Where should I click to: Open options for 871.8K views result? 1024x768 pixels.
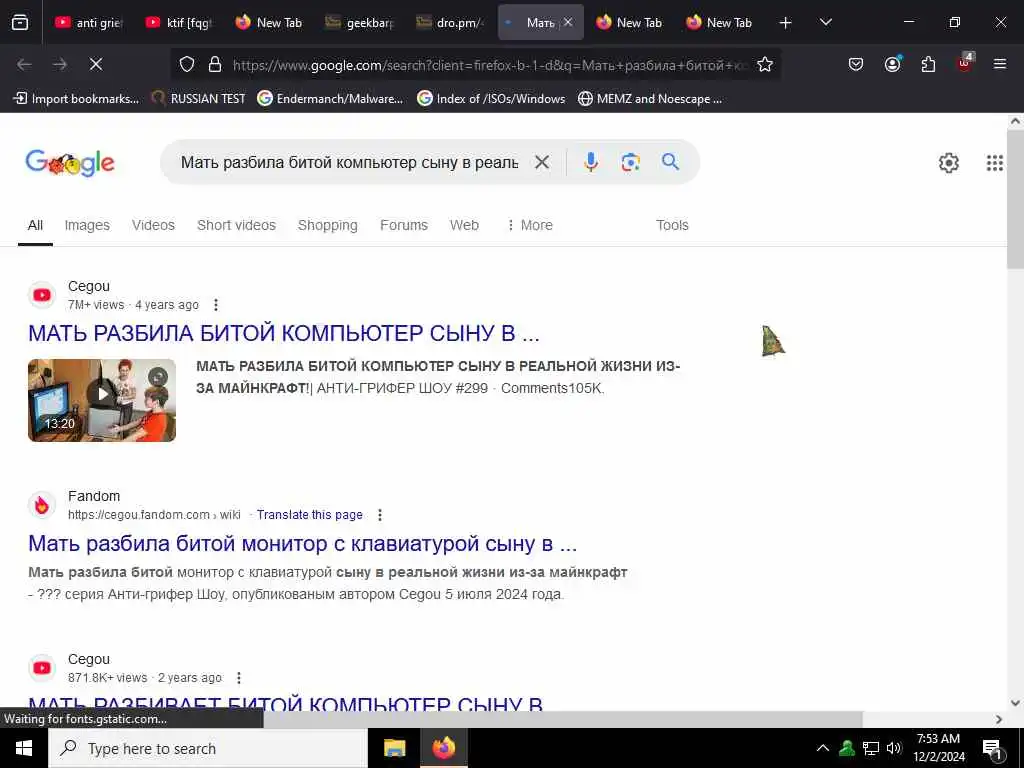tap(239, 678)
